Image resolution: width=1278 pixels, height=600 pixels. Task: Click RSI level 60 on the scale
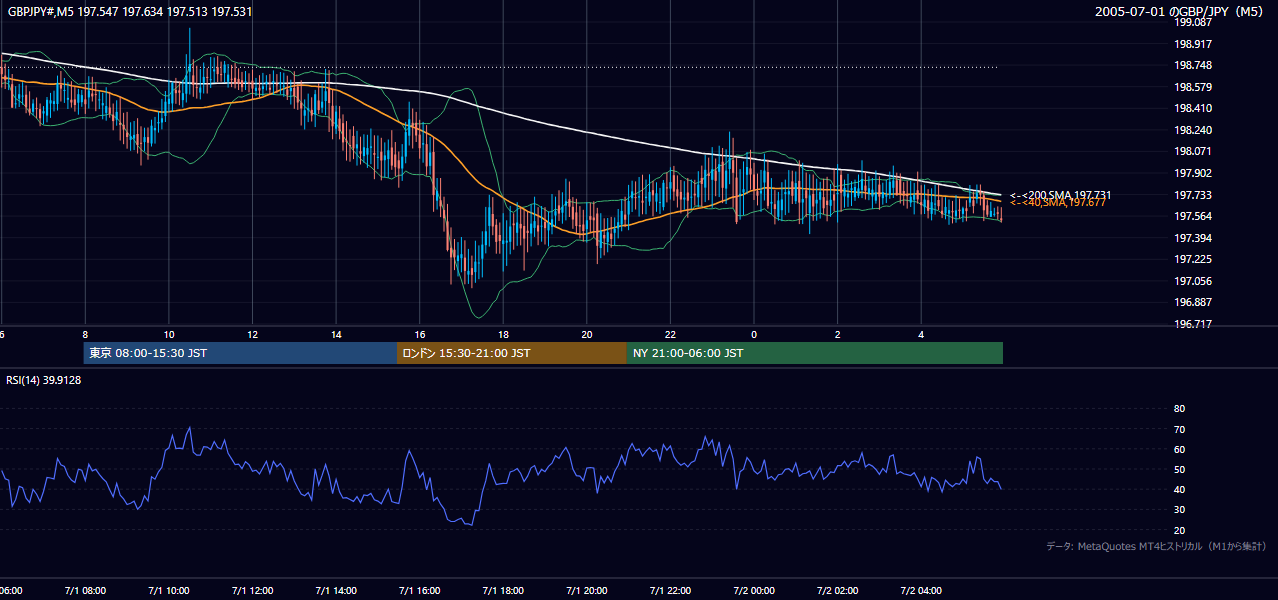1179,449
